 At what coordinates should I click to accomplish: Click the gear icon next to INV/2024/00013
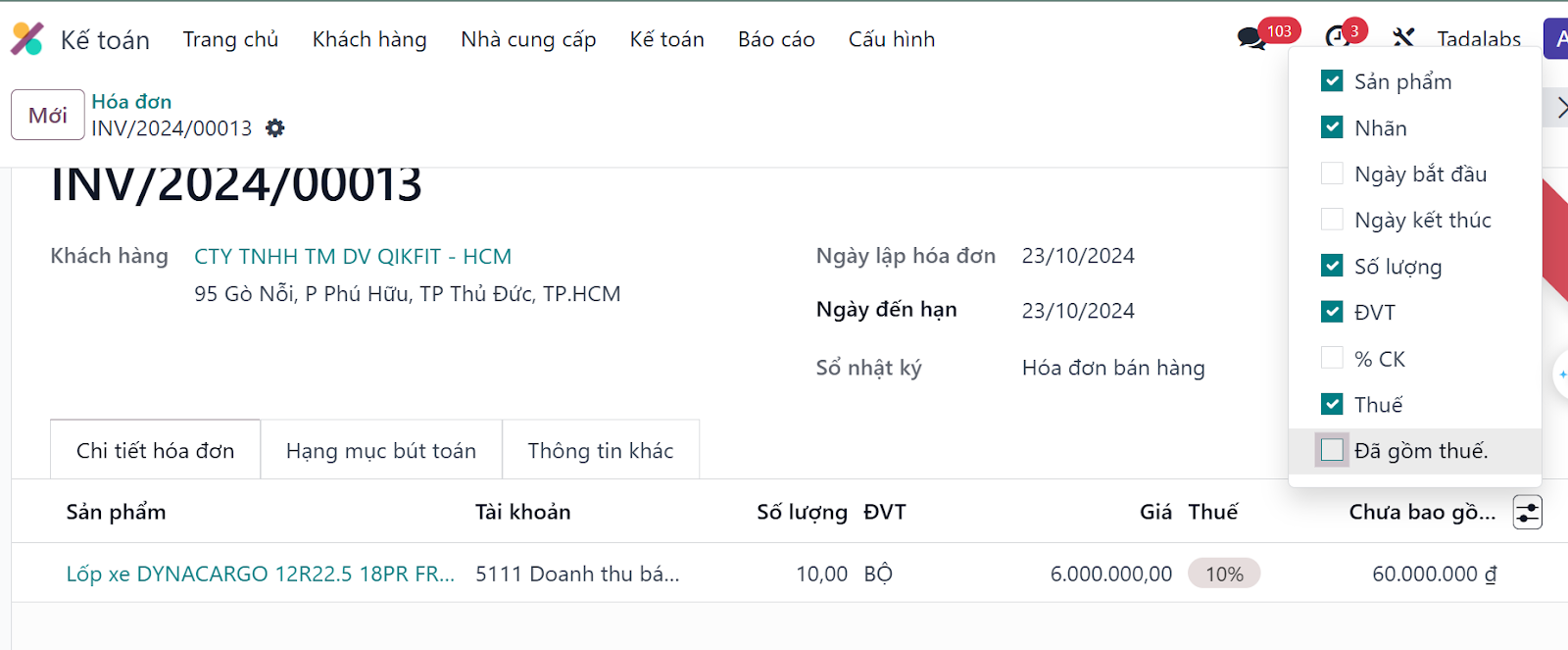[275, 128]
